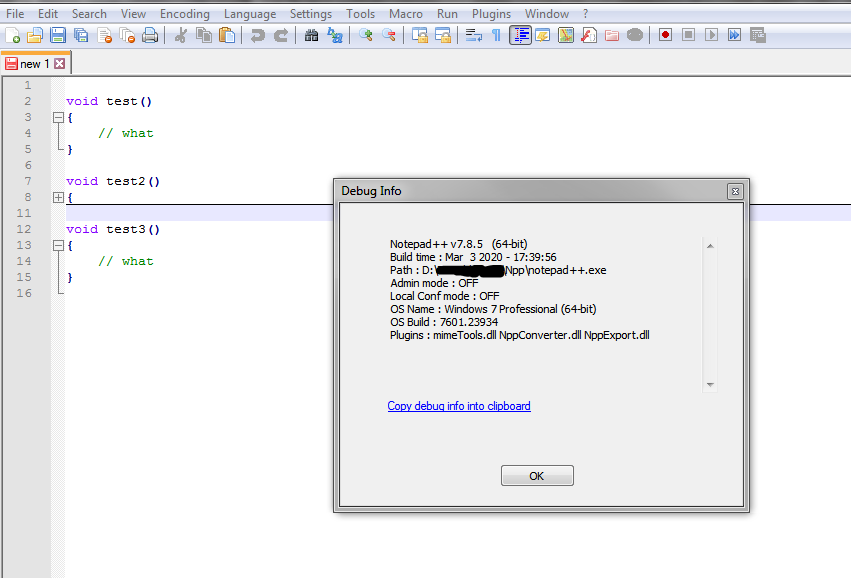Open the Window menu
This screenshot has height=578, width=851.
[x=547, y=14]
